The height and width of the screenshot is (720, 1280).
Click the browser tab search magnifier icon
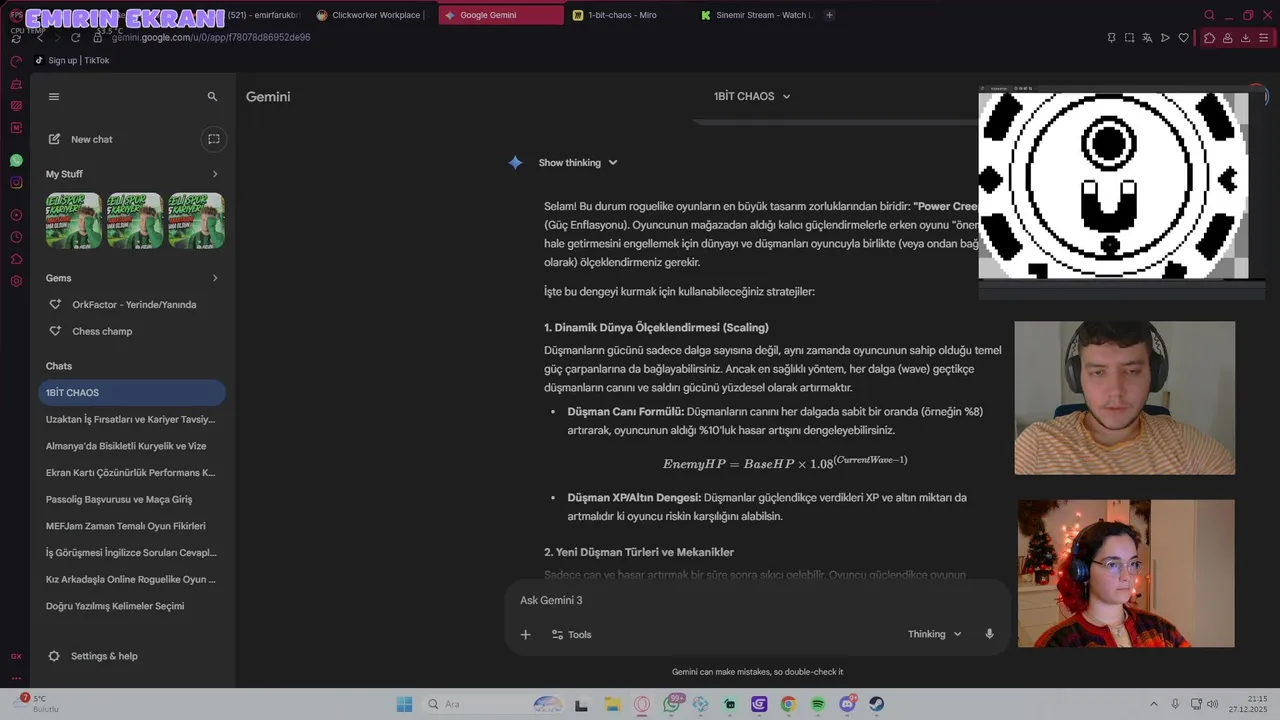(x=1209, y=15)
